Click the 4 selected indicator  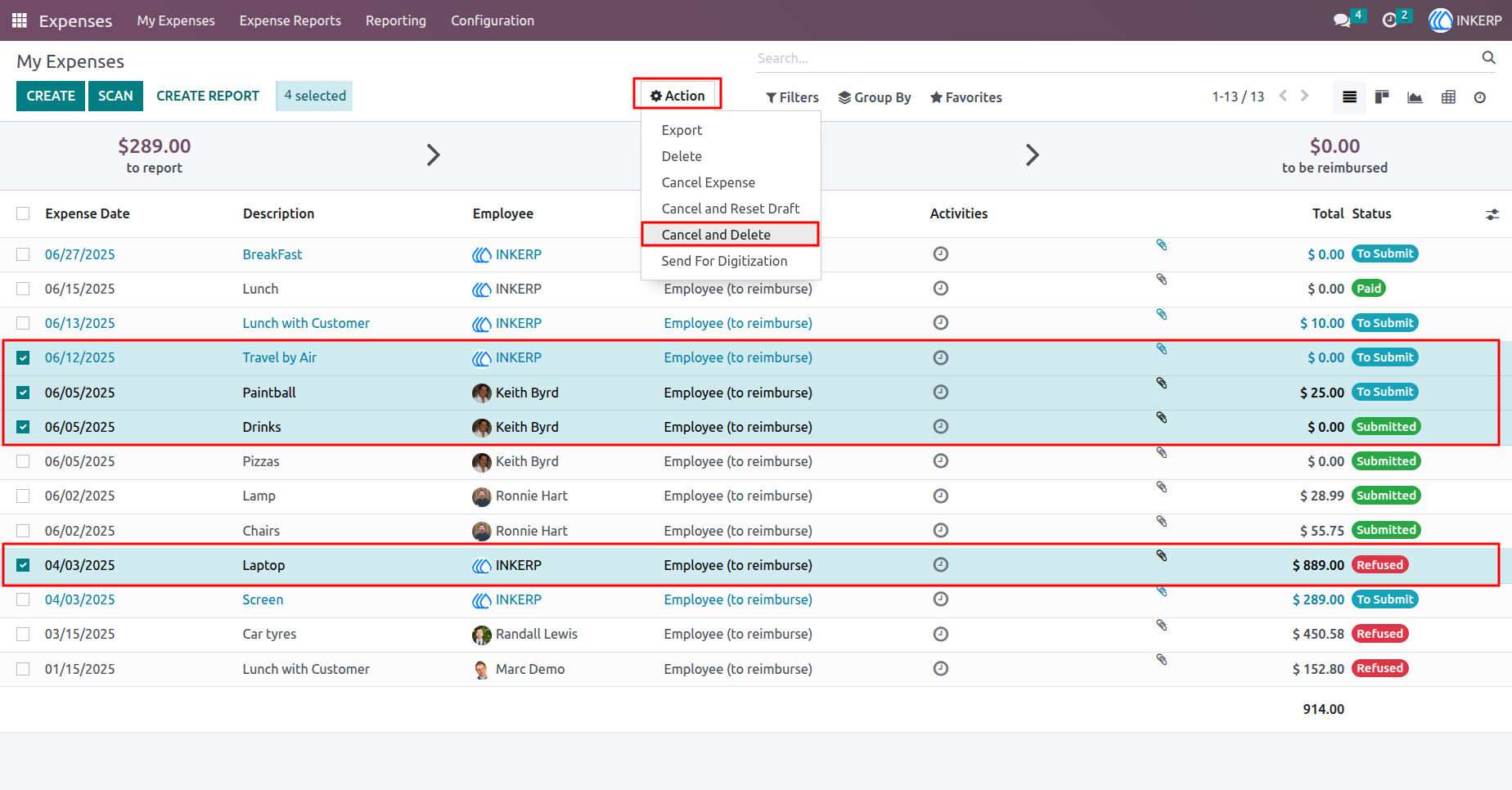[x=314, y=96]
